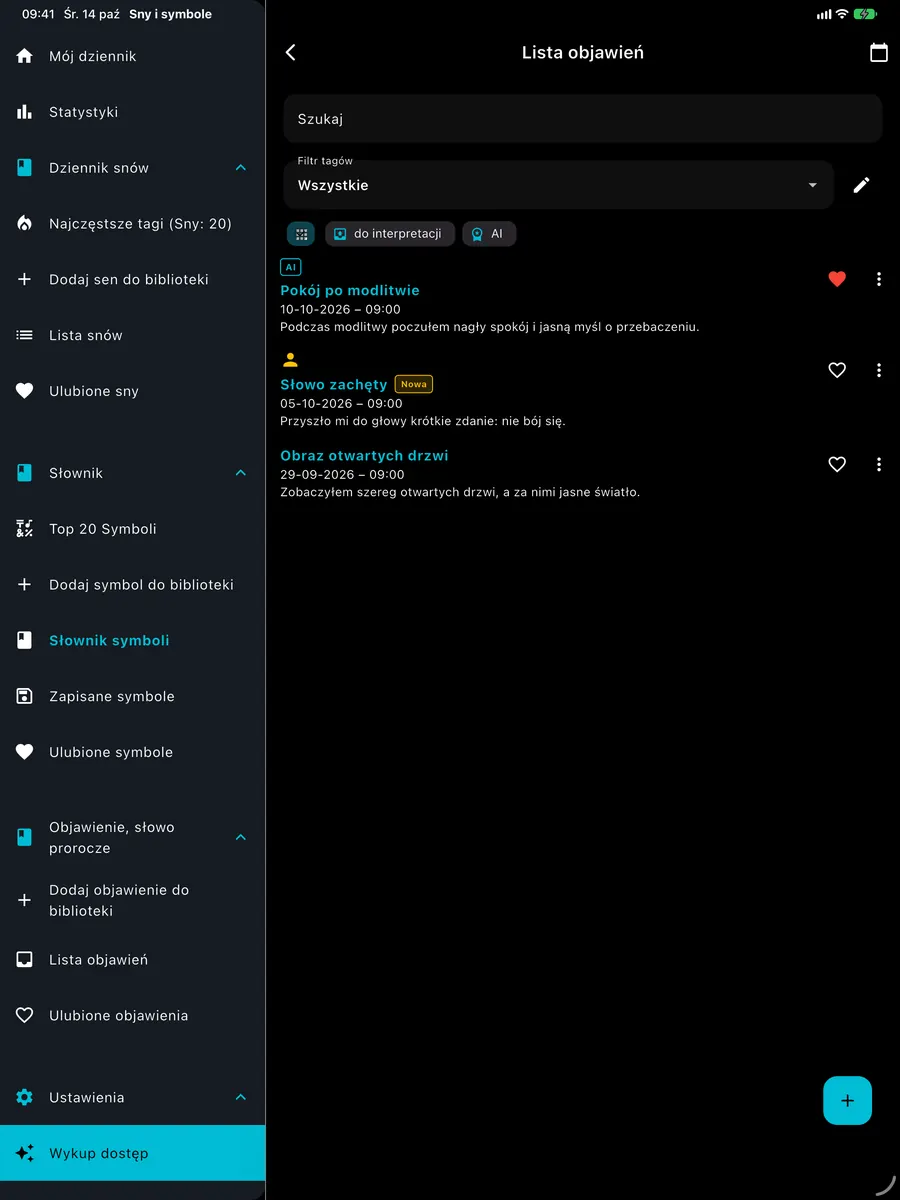Click the Szukaj search field
Viewport: 900px width, 1200px height.
583,119
